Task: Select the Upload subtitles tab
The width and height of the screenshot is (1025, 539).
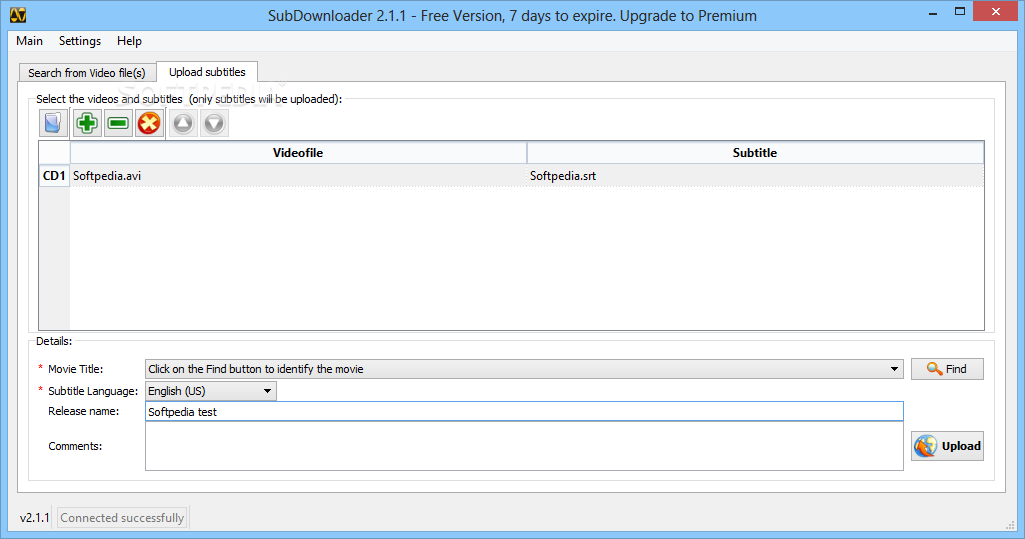Action: (207, 72)
